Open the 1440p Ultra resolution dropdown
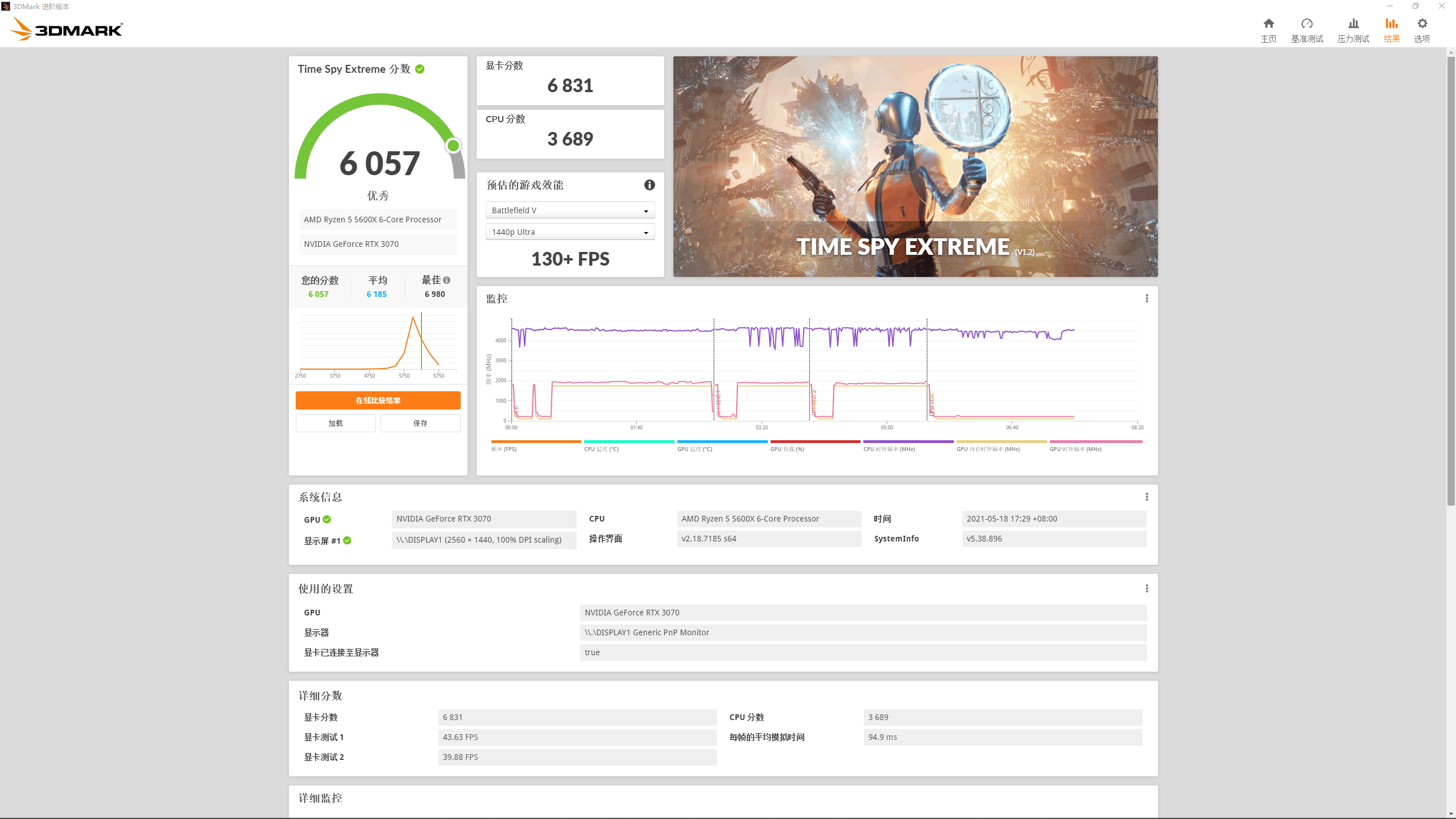 570,232
